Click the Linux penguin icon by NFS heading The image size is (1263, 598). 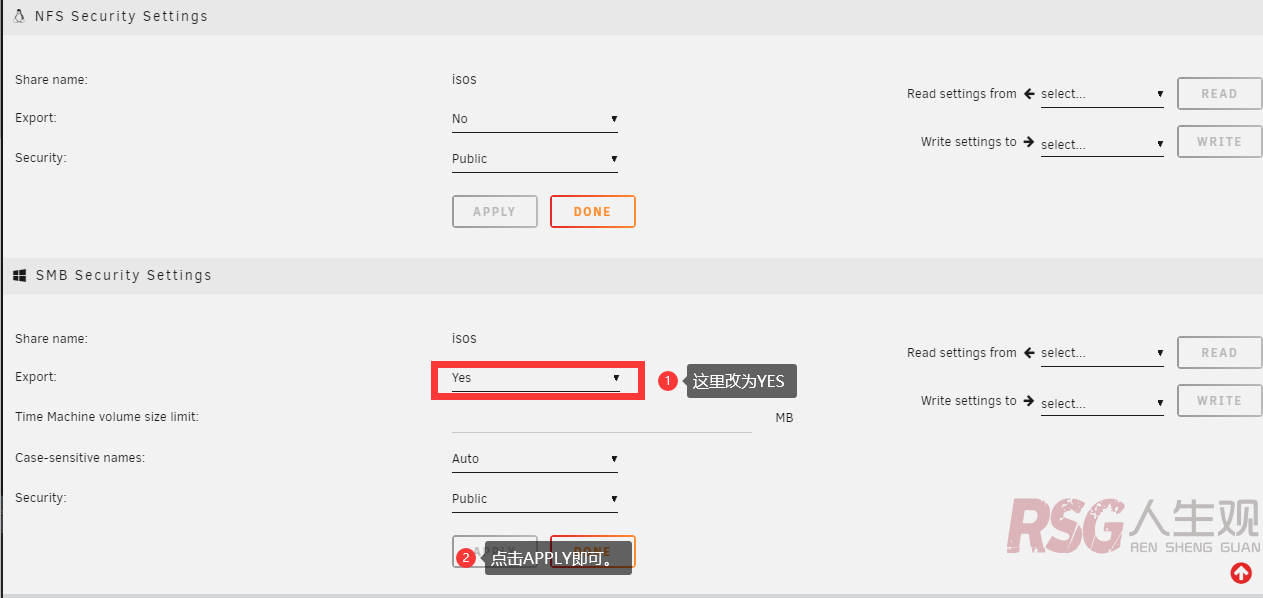pos(19,16)
